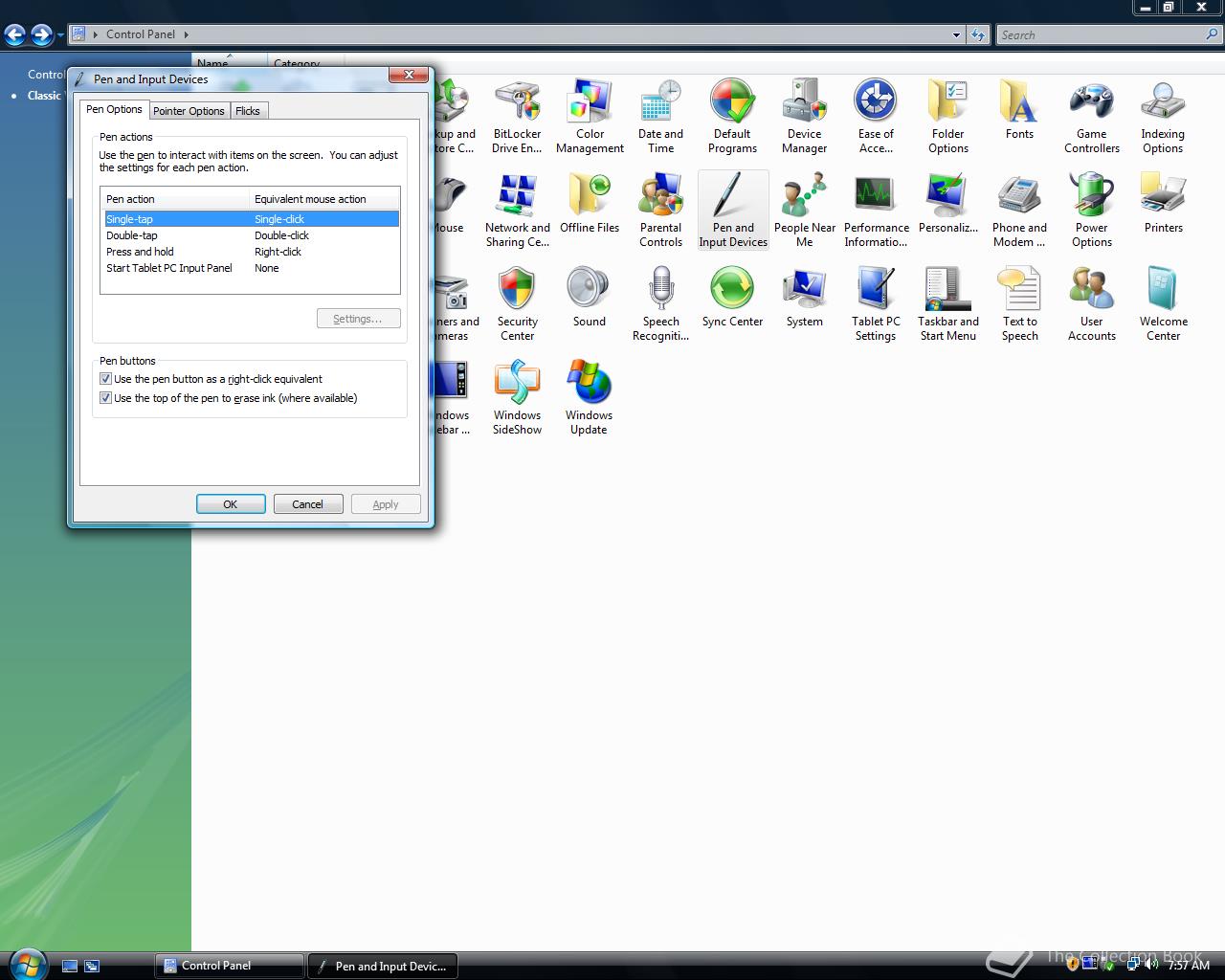Open People Near Me
The image size is (1225, 980).
point(804,211)
